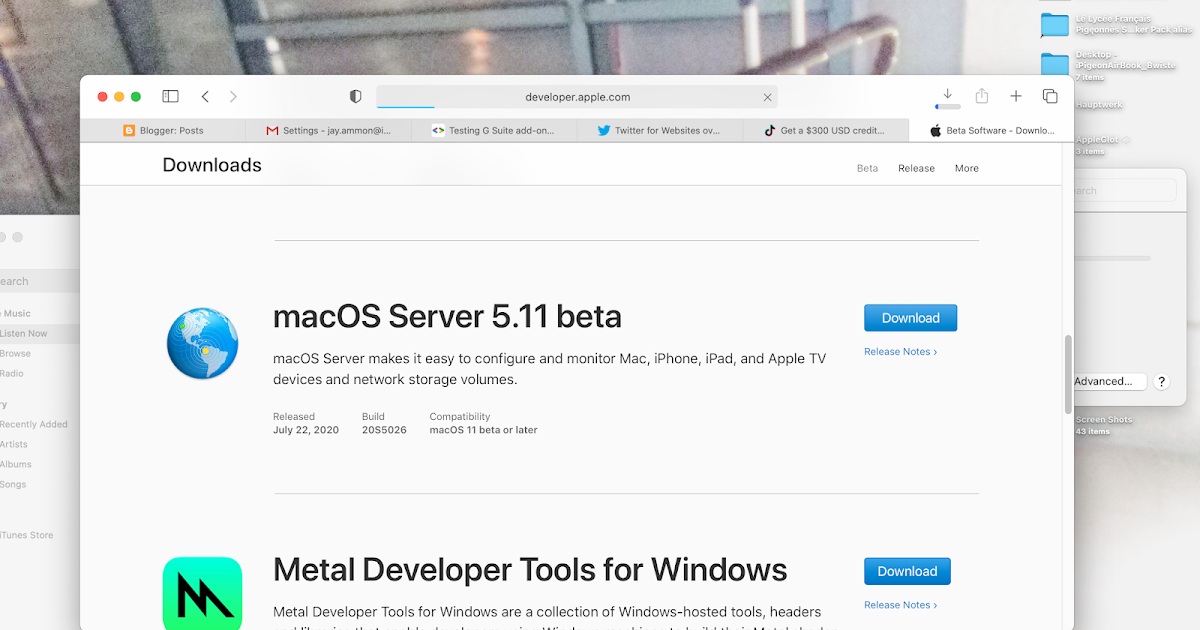Click the Metal Developer Tools for Windows title

pos(530,570)
